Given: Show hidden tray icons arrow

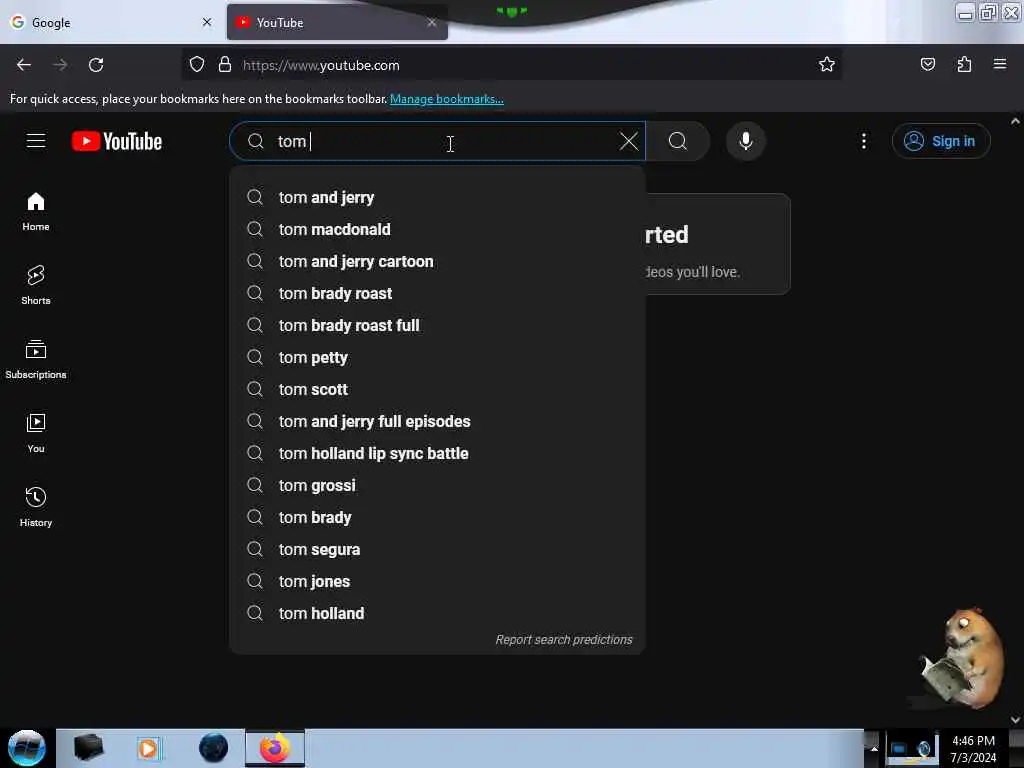Looking at the screenshot, I should tap(872, 748).
